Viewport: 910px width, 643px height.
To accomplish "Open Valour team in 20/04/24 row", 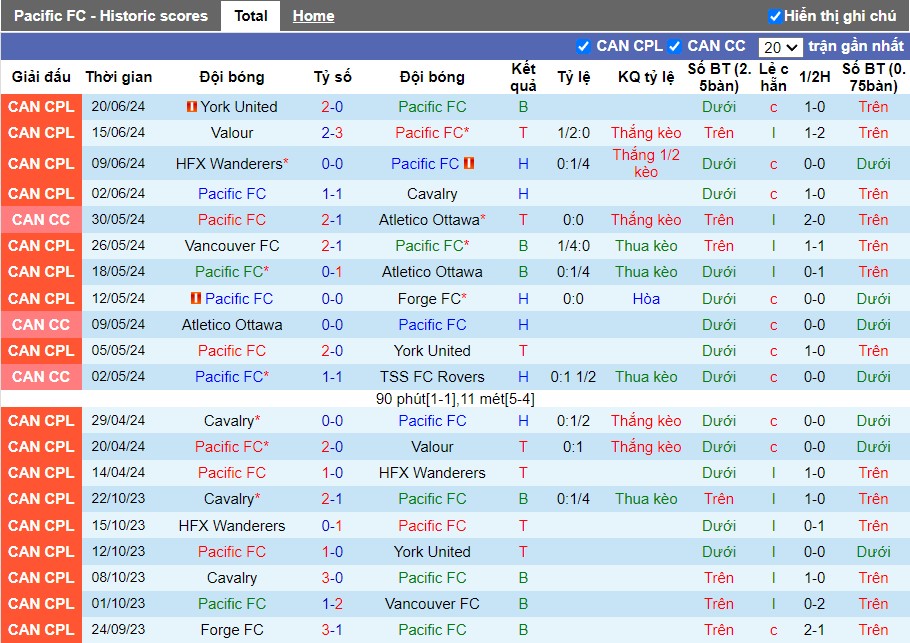I will coord(432,447).
